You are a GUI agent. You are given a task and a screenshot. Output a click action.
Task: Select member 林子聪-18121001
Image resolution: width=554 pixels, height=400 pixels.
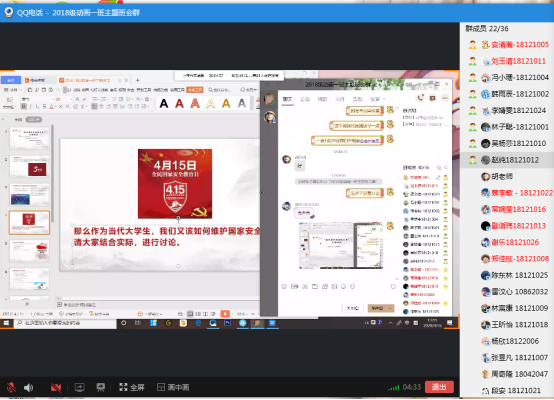click(507, 127)
